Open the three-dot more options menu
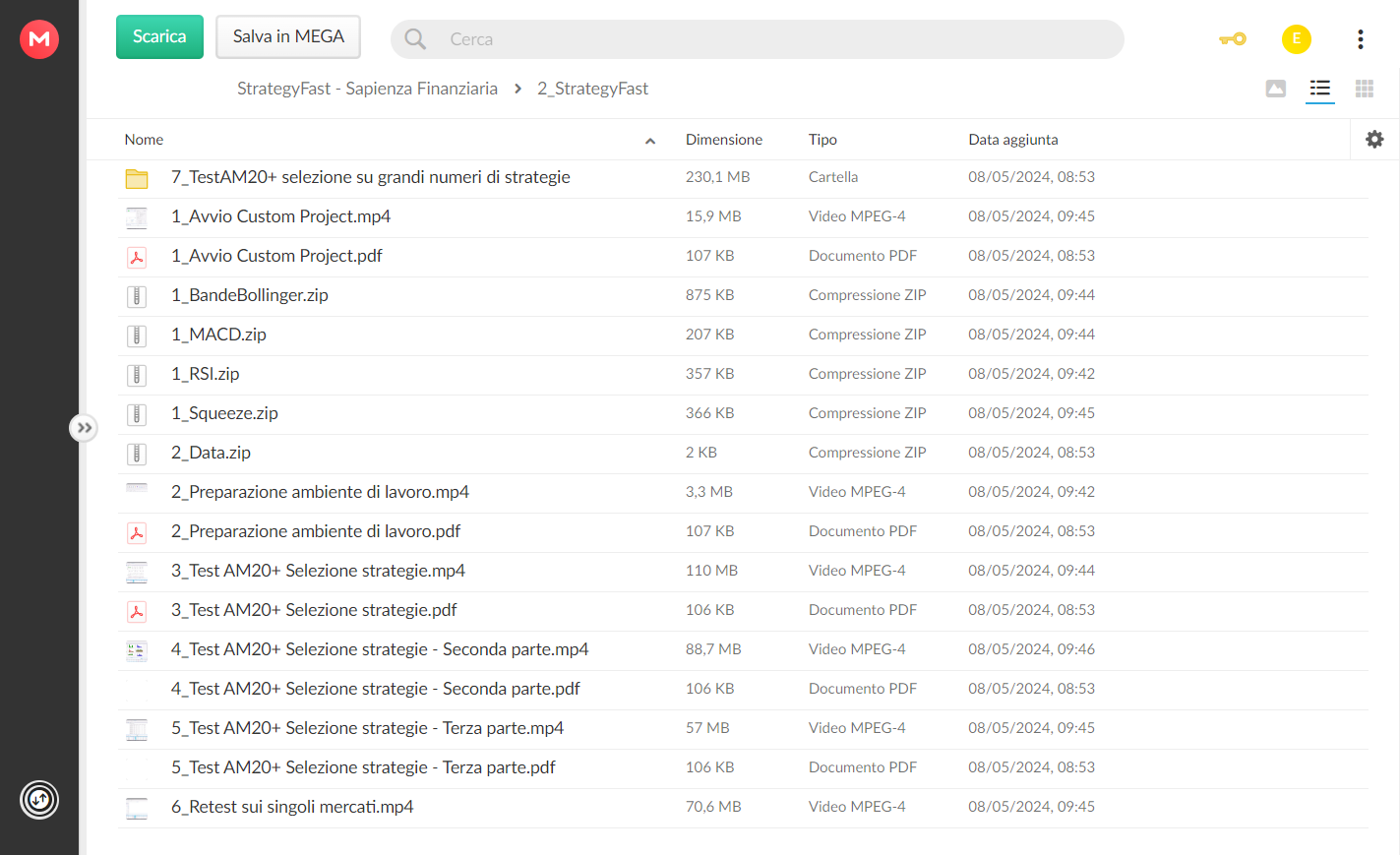The image size is (1400, 855). click(1360, 39)
